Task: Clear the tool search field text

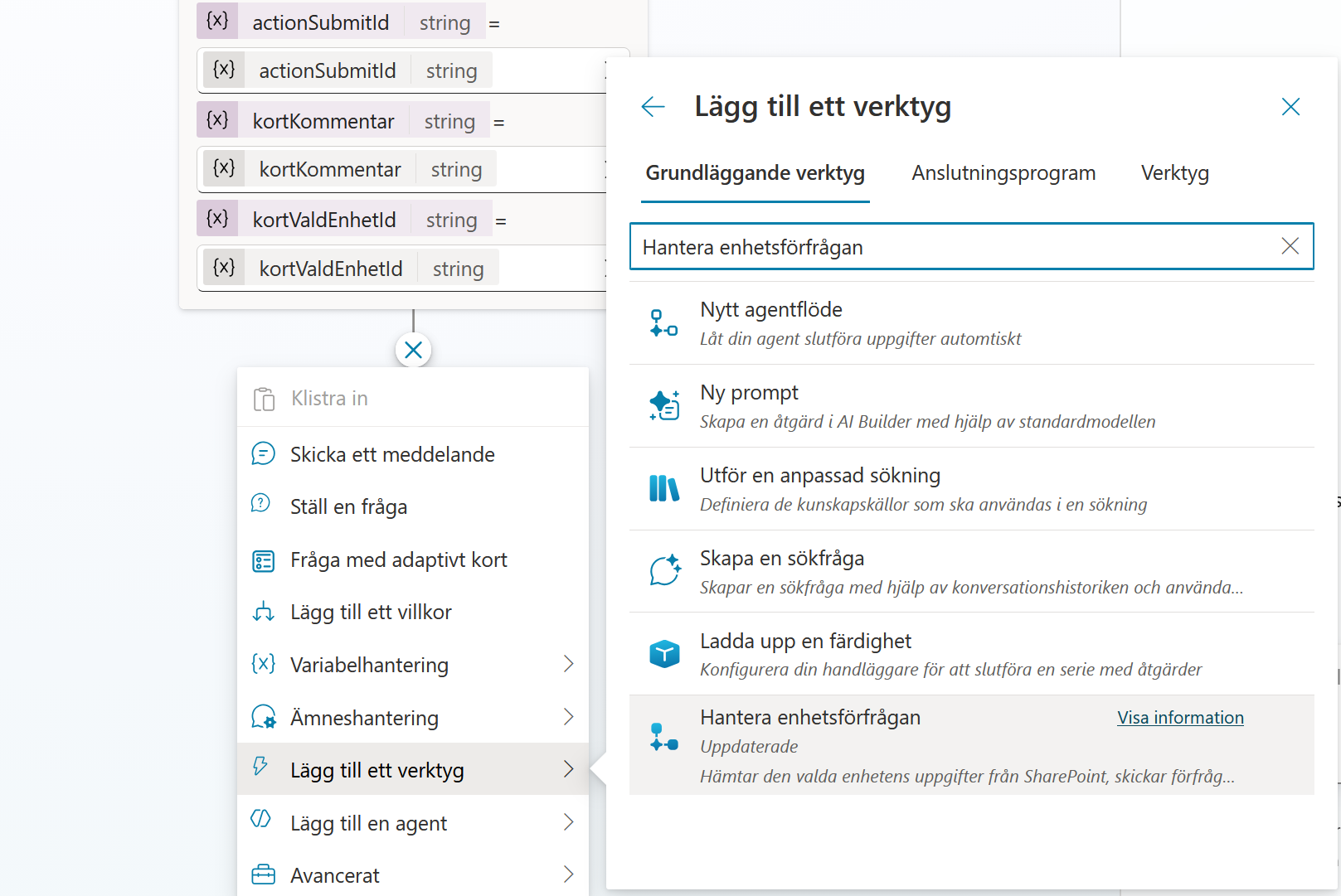Action: (1290, 246)
